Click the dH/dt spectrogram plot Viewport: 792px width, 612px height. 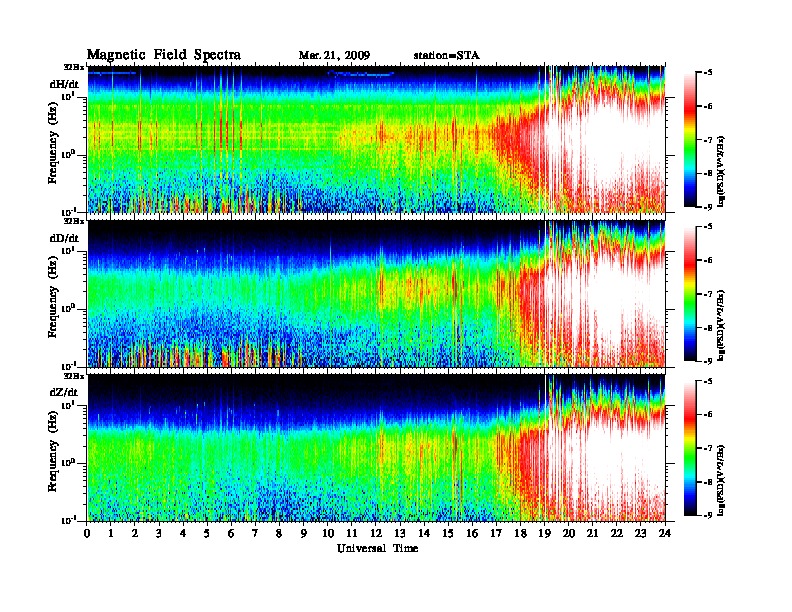tap(376, 139)
